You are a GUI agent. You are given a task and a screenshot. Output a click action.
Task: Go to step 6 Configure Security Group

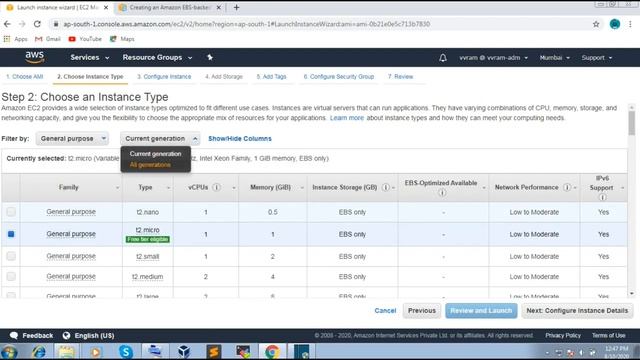click(x=339, y=77)
